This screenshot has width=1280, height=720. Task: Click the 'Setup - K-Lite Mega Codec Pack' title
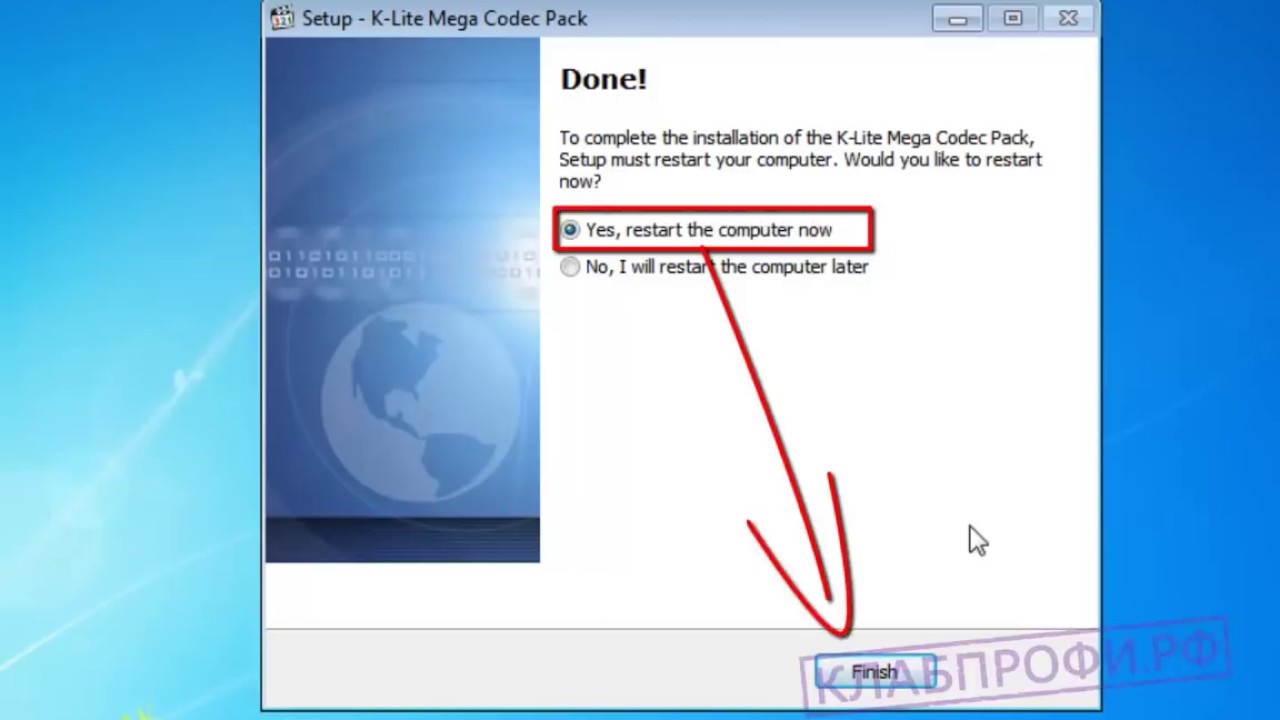coord(445,18)
